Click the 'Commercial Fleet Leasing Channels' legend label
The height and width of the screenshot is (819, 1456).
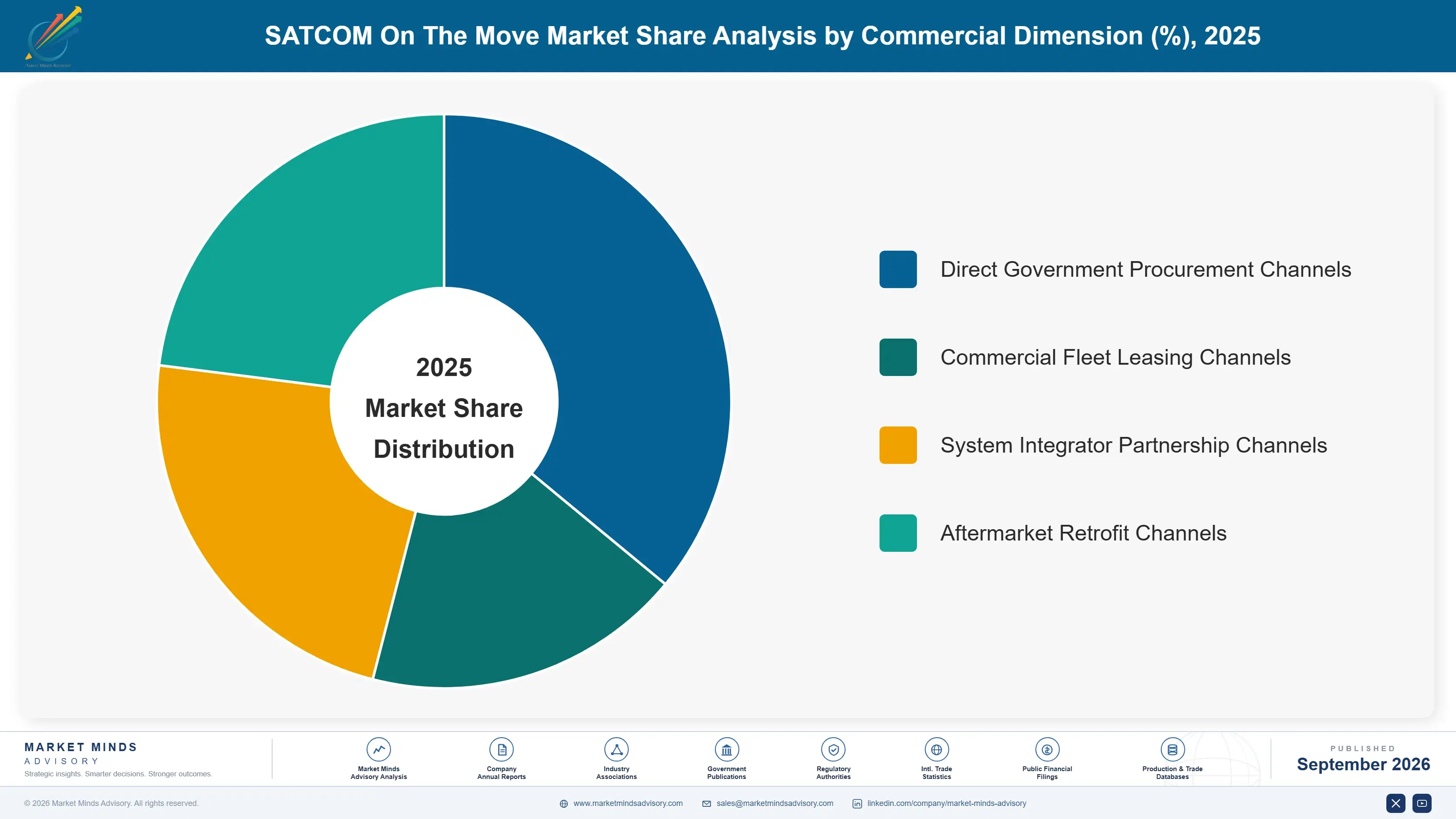1115,358
